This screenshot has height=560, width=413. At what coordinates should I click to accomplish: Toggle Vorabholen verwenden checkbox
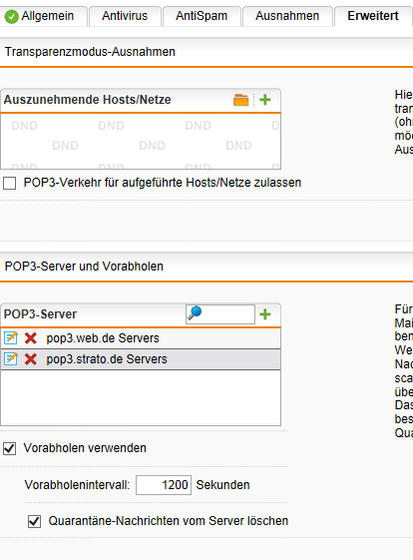(10, 449)
